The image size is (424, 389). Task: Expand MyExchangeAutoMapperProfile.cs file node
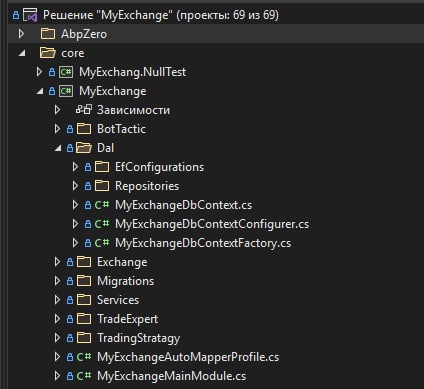pos(57,357)
